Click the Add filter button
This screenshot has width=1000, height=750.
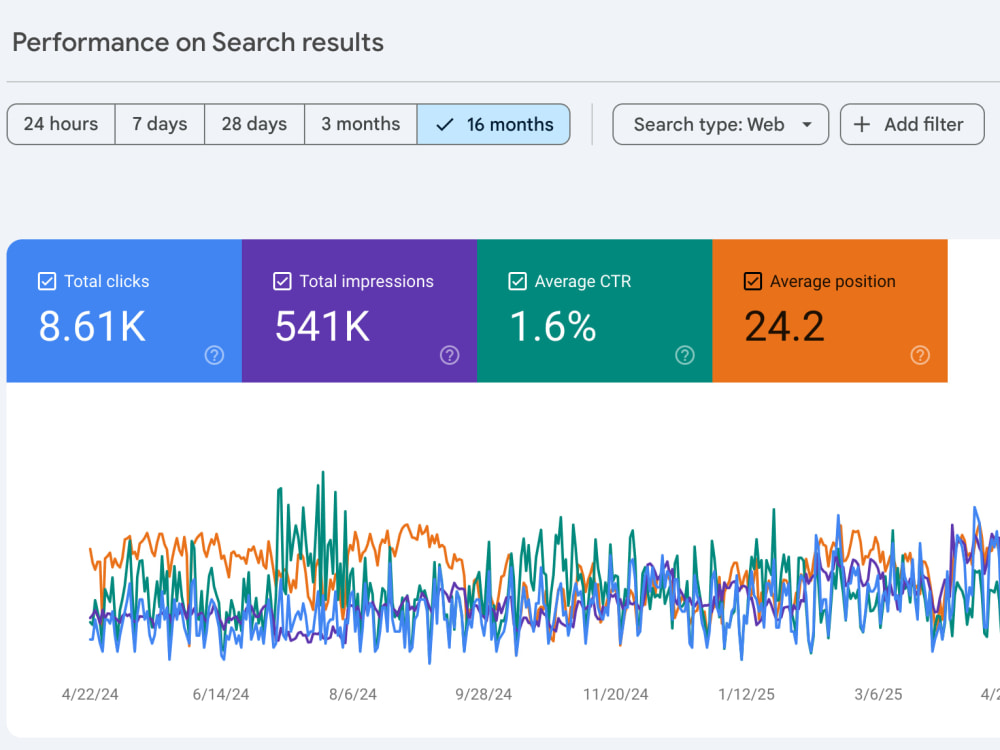912,124
